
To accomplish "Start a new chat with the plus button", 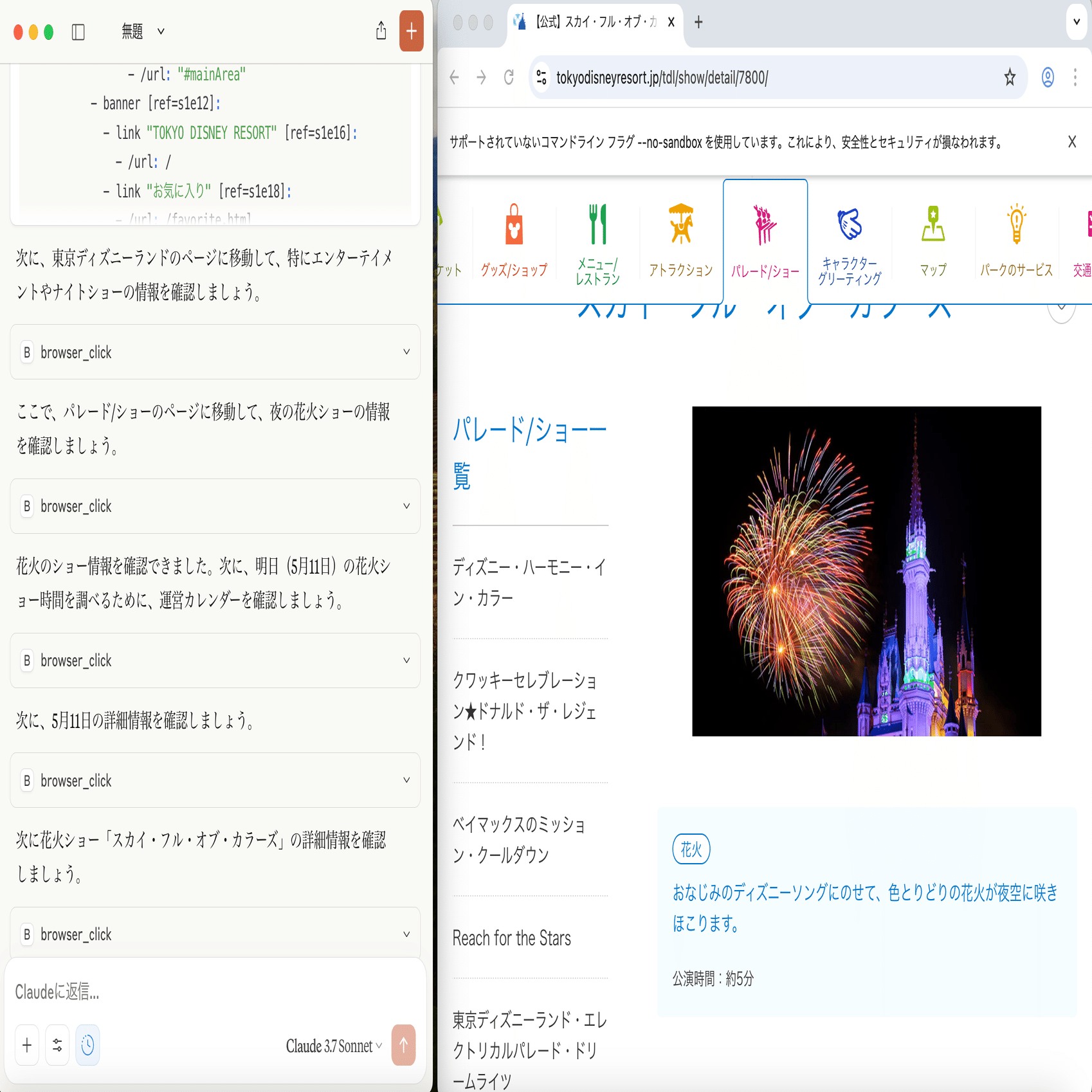I will point(412,31).
